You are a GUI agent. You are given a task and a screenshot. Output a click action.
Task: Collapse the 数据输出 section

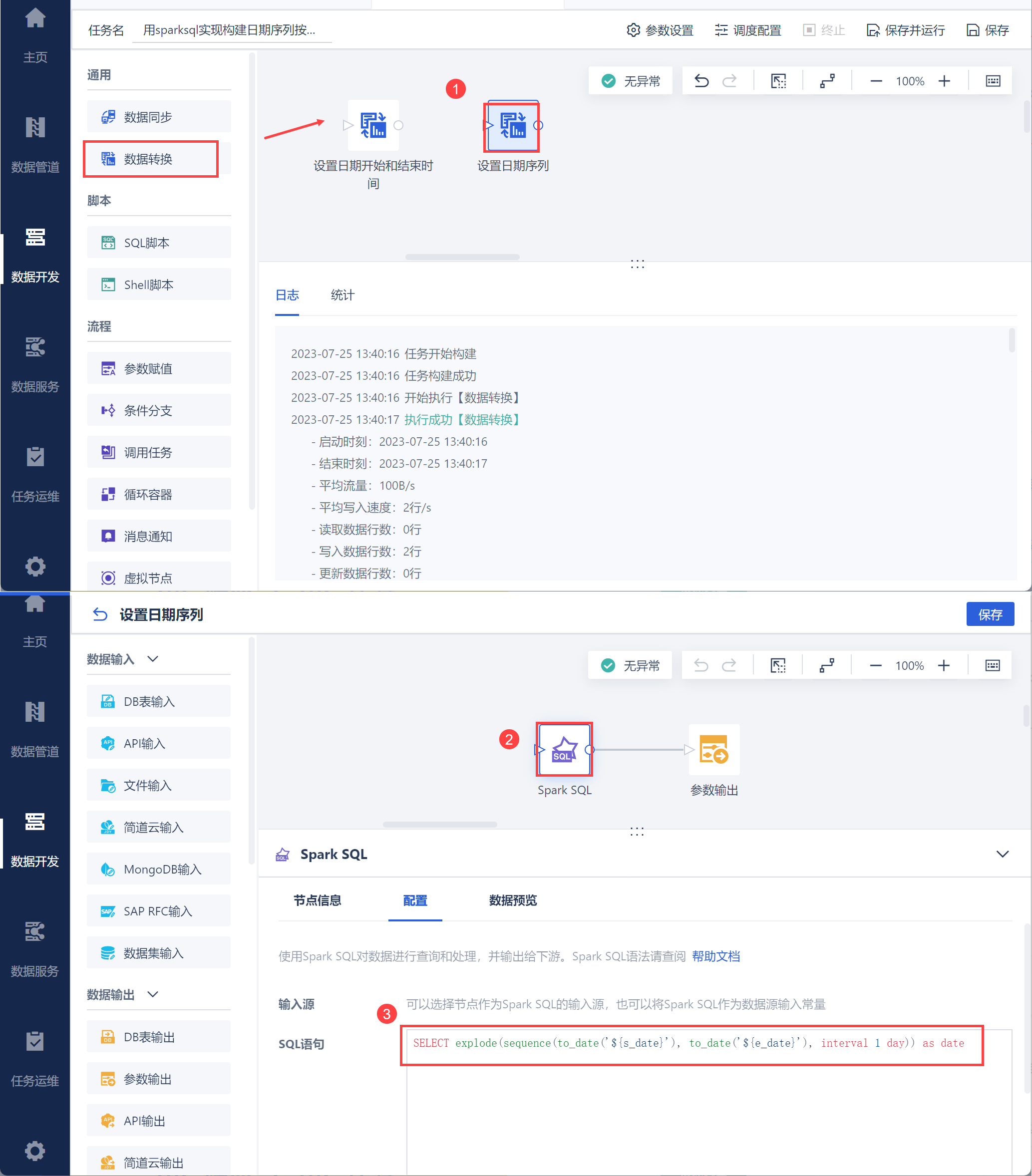(x=152, y=994)
